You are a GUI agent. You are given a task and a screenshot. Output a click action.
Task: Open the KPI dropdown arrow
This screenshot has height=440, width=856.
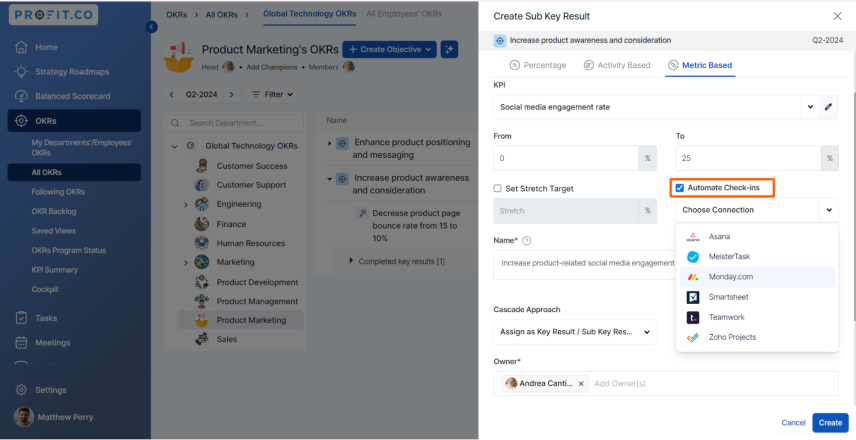[810, 107]
